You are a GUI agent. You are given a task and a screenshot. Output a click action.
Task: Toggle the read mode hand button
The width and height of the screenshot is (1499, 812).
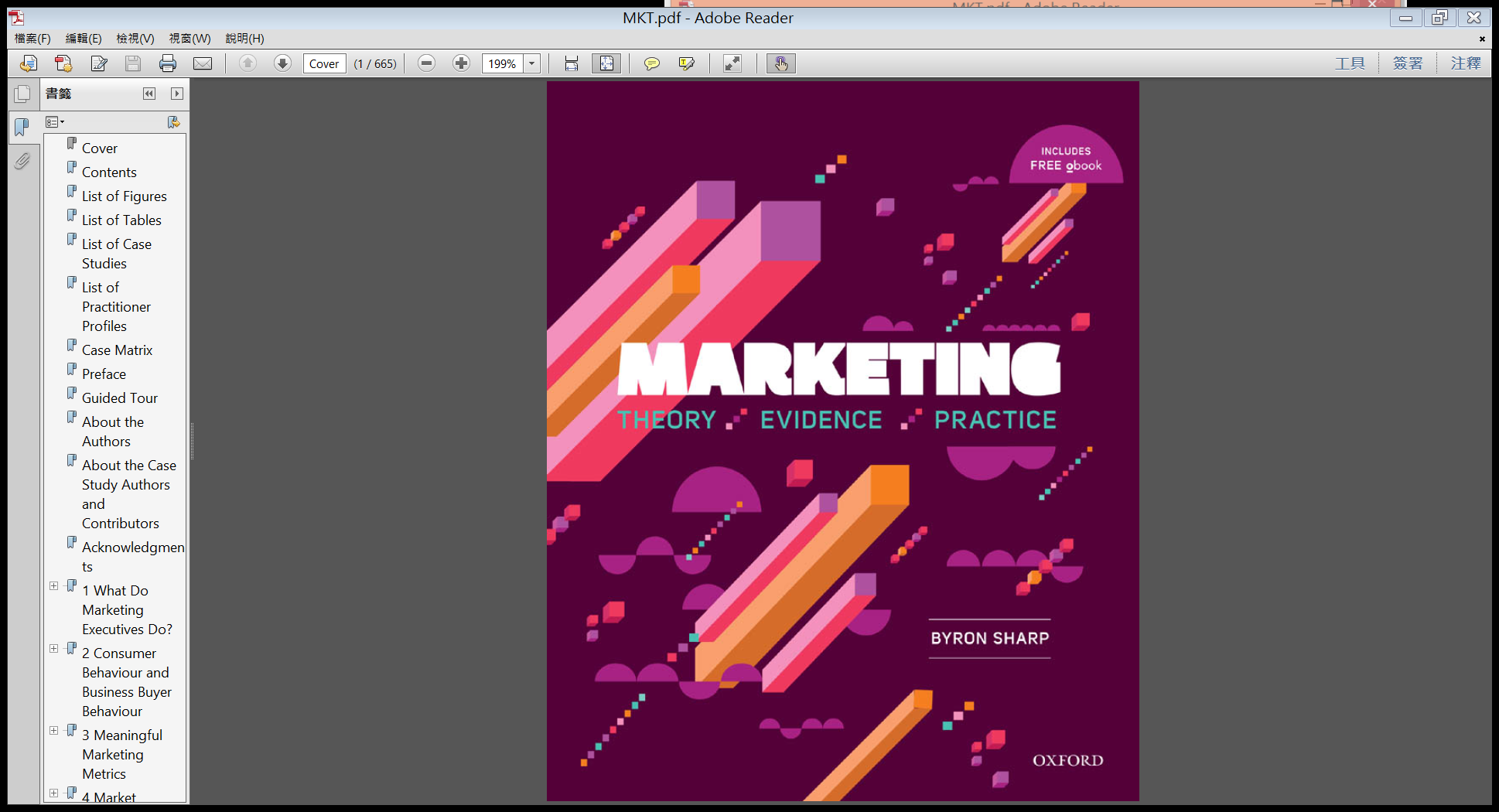[781, 63]
